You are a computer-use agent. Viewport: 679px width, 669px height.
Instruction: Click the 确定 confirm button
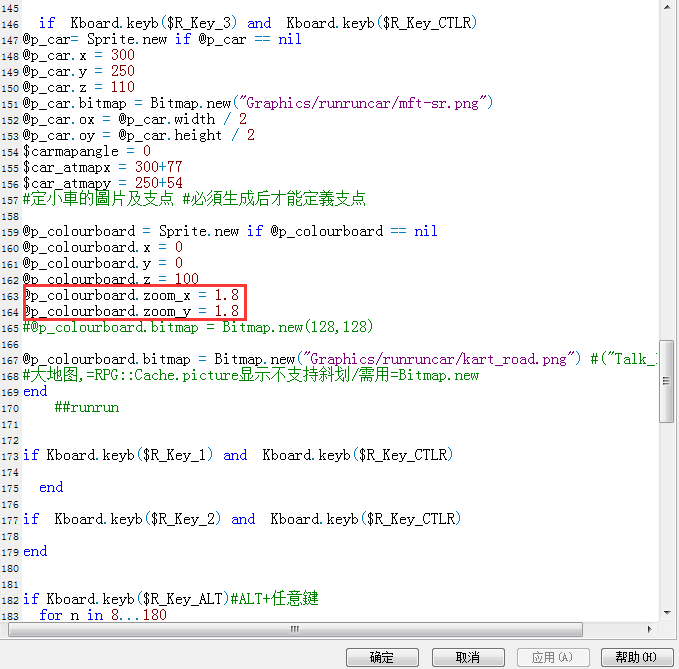(382, 657)
